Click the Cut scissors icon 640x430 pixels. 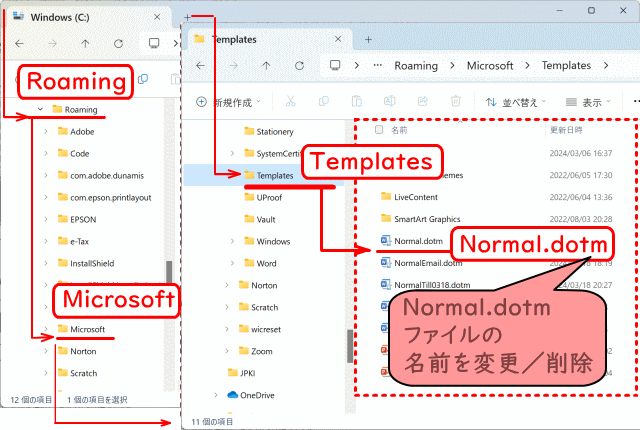click(291, 102)
